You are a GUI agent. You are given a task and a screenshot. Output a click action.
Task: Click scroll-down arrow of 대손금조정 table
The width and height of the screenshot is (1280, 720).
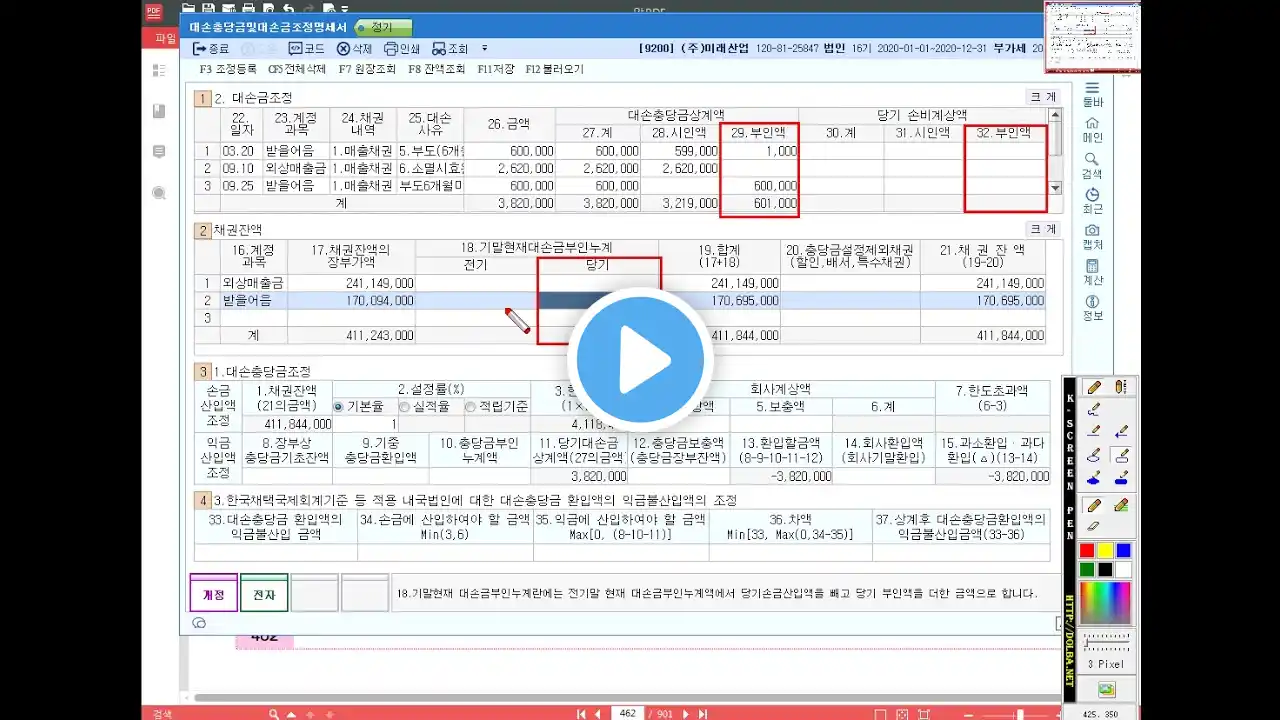pyautogui.click(x=1054, y=187)
